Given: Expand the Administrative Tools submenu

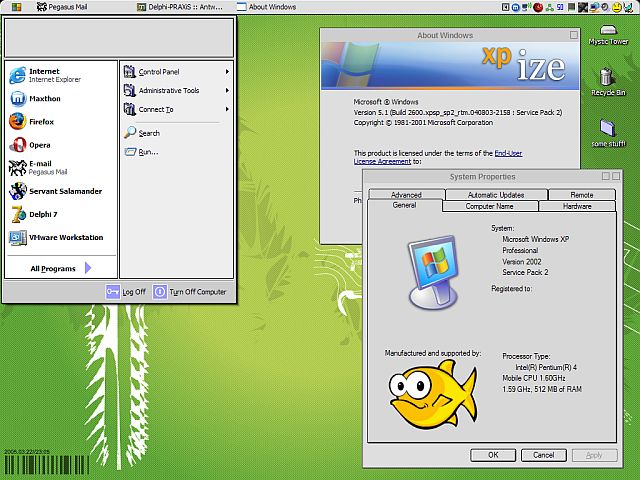Looking at the screenshot, I should coord(176,91).
